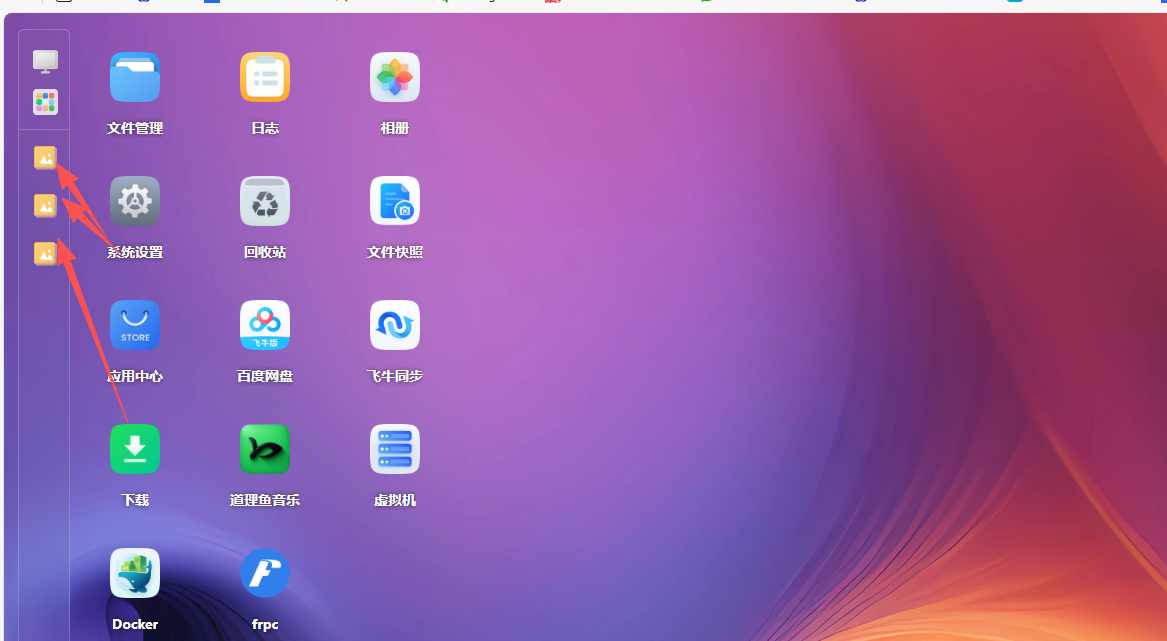Select the bottom wallpaper thumbnail in sidebar
The width and height of the screenshot is (1167, 641).
pyautogui.click(x=44, y=253)
